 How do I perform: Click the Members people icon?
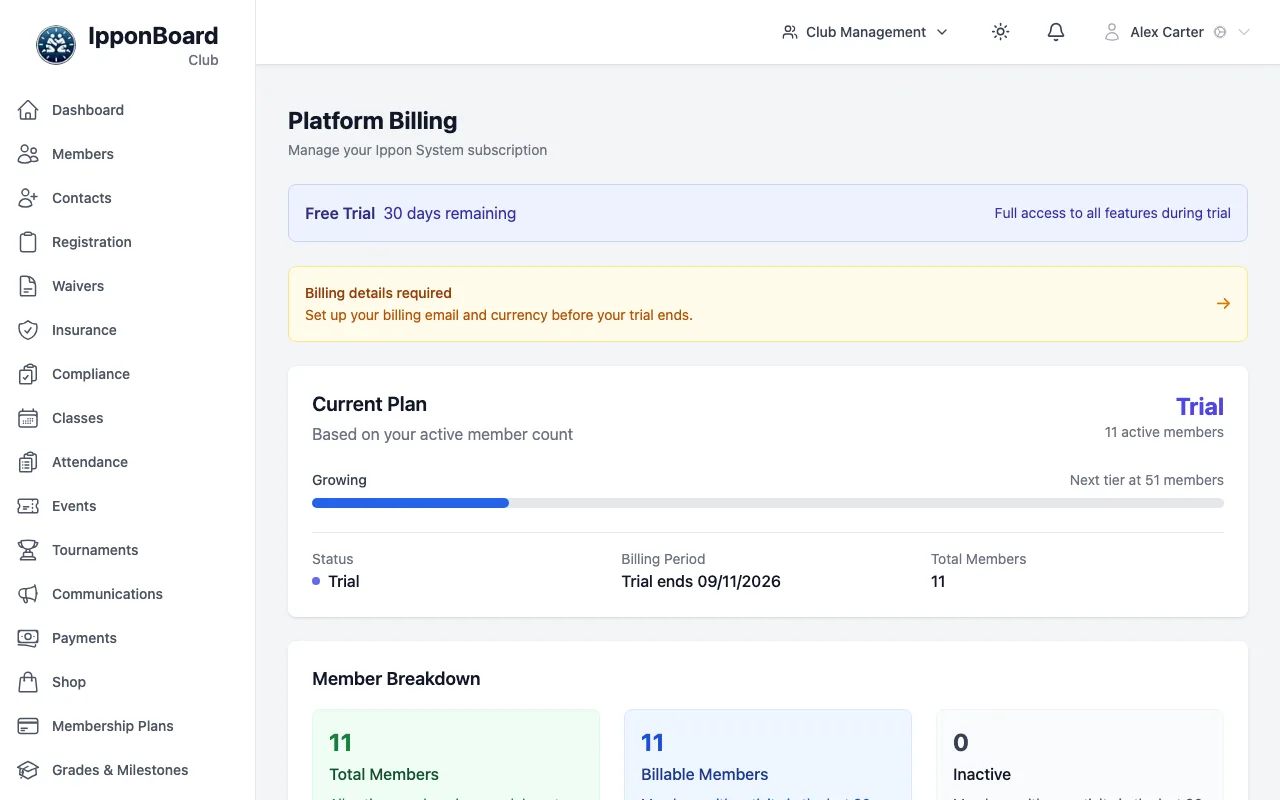tap(28, 154)
